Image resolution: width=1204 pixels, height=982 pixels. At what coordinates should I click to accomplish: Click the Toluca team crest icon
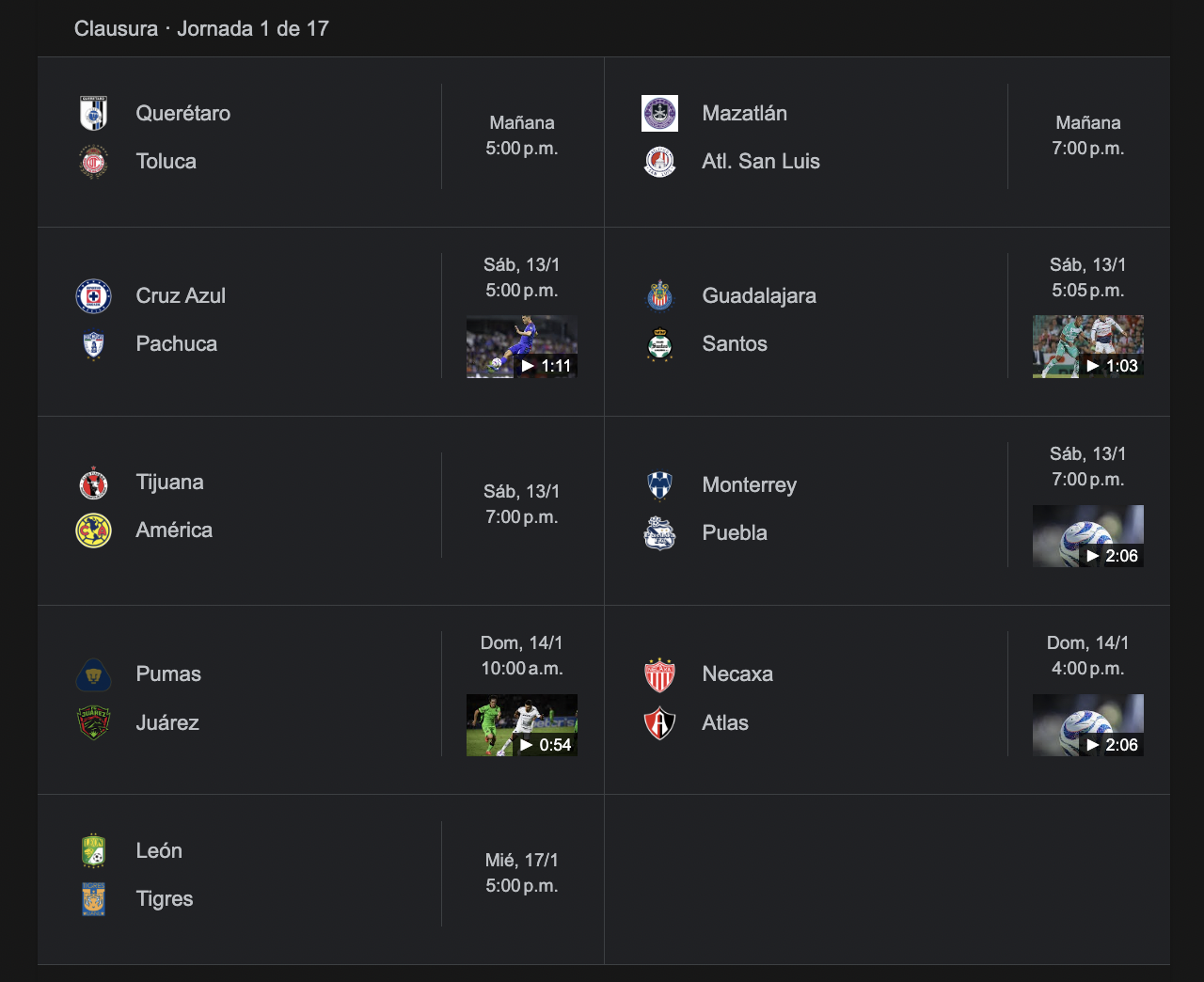[x=93, y=162]
